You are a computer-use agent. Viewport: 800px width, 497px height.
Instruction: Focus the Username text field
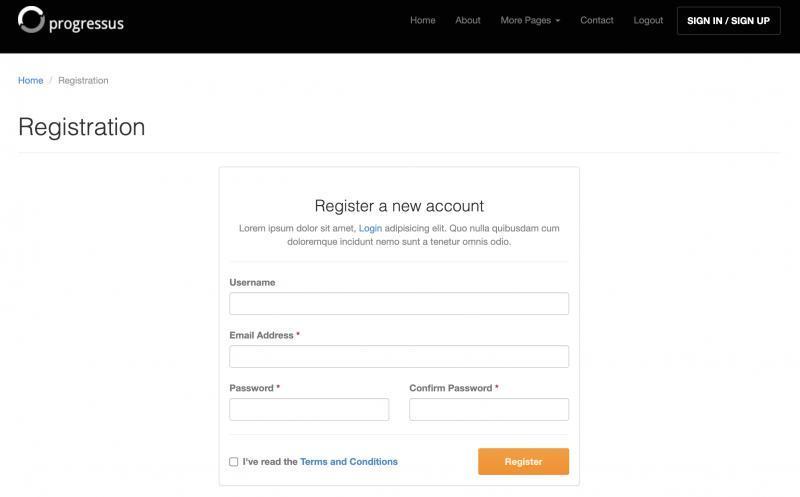[x=399, y=304]
